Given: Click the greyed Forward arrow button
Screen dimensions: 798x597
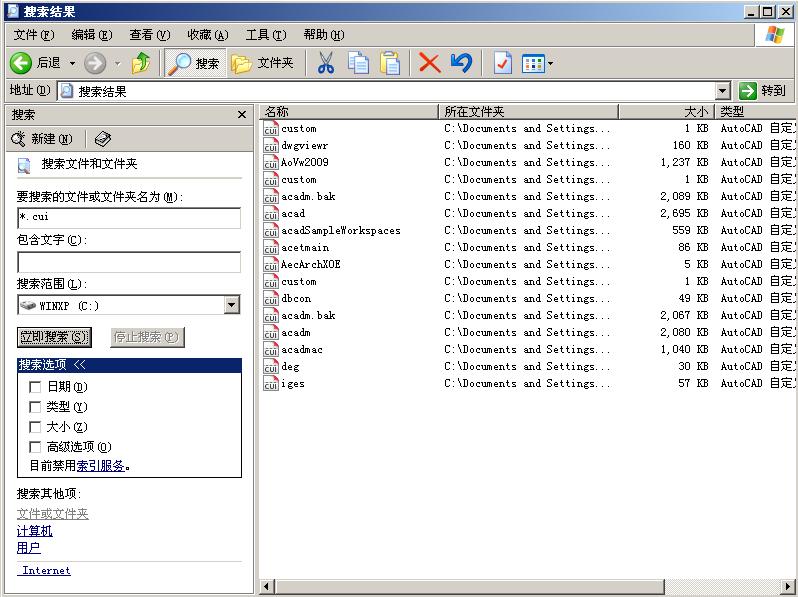Looking at the screenshot, I should point(95,63).
